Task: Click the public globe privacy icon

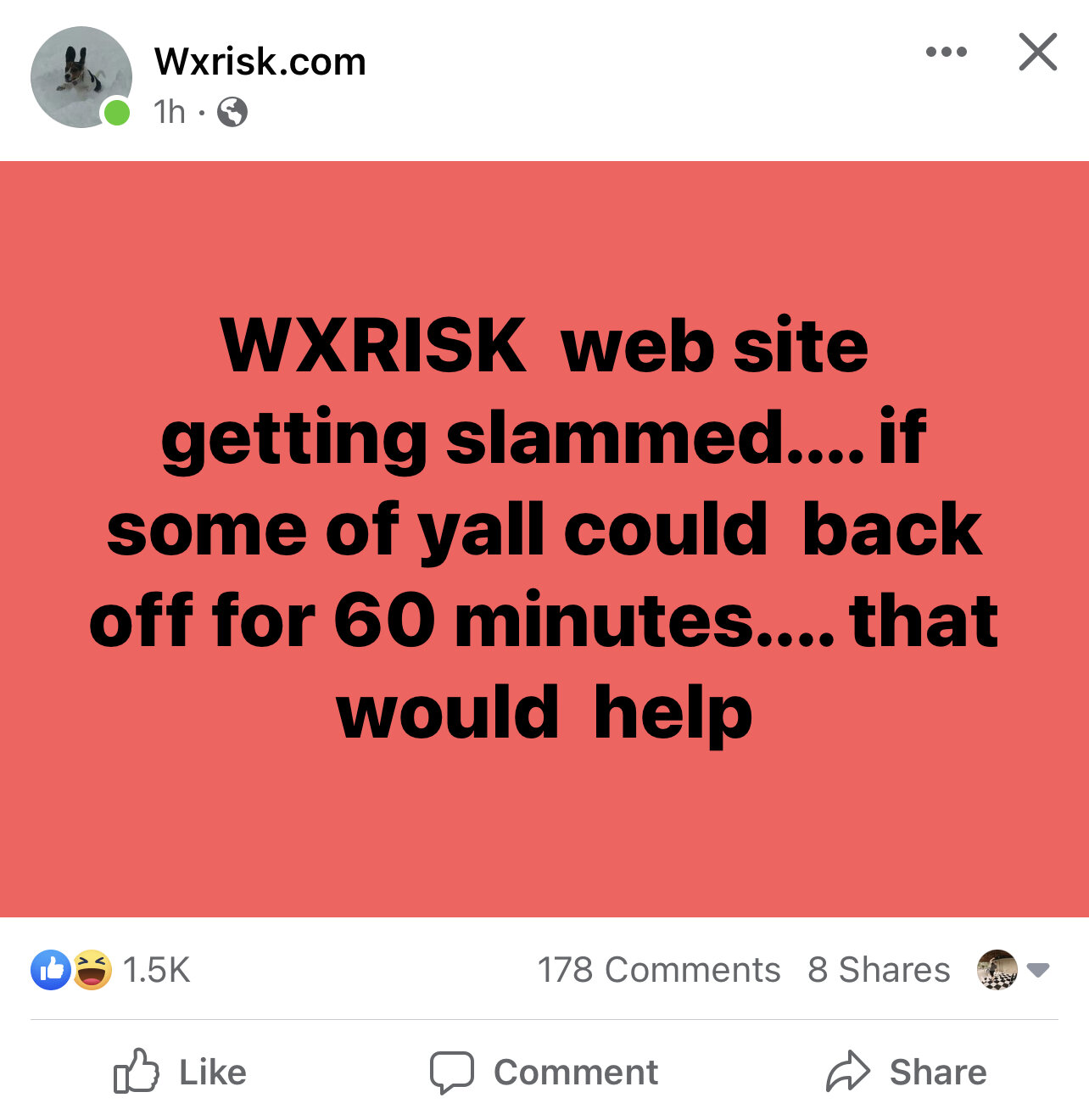Action: pos(232,111)
